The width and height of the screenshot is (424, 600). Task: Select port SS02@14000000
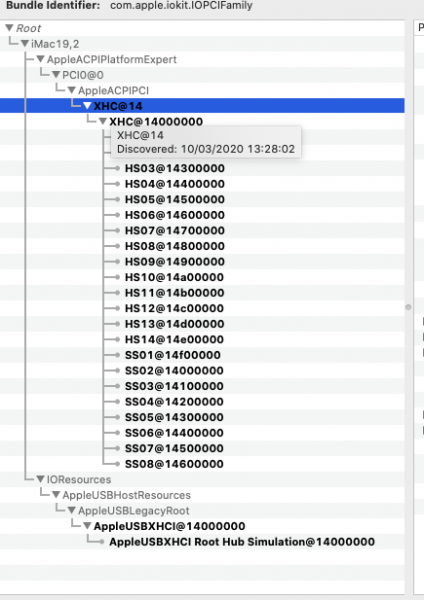(x=174, y=370)
